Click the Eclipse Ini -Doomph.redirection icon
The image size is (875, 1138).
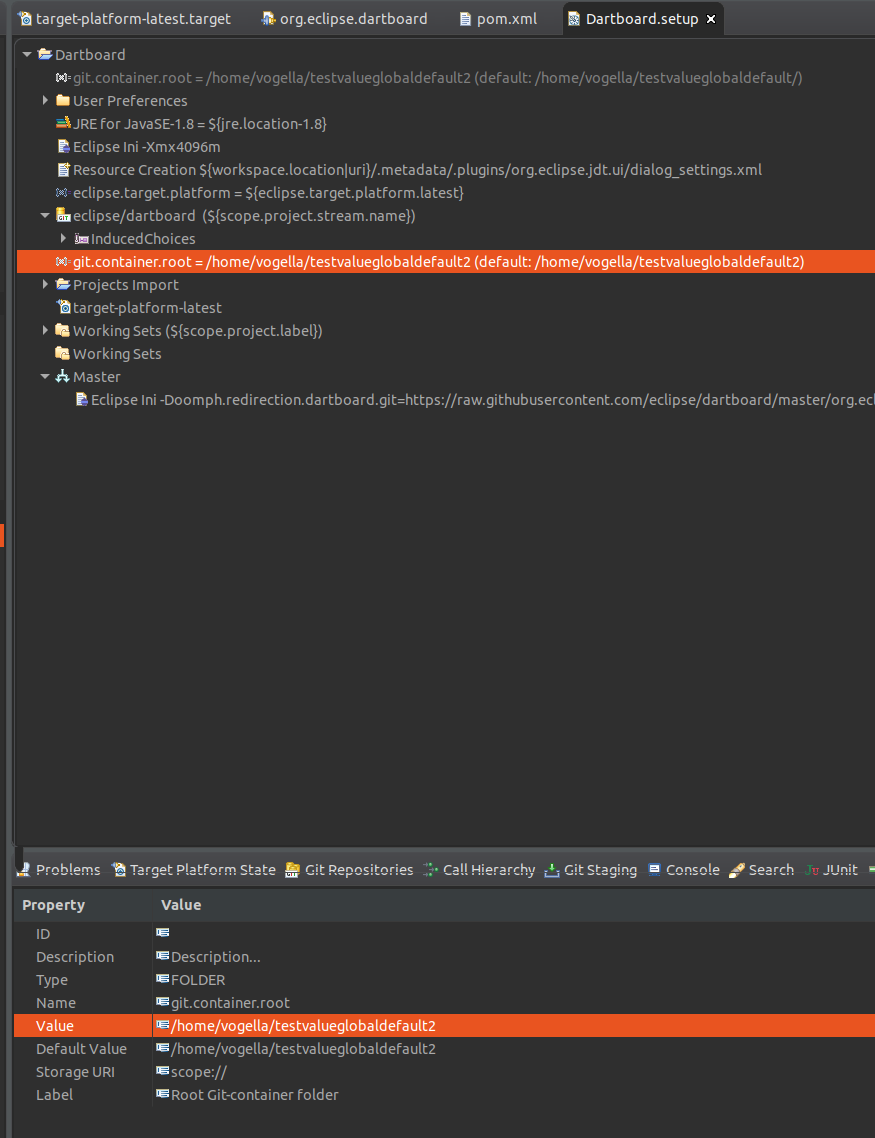pyautogui.click(x=81, y=400)
